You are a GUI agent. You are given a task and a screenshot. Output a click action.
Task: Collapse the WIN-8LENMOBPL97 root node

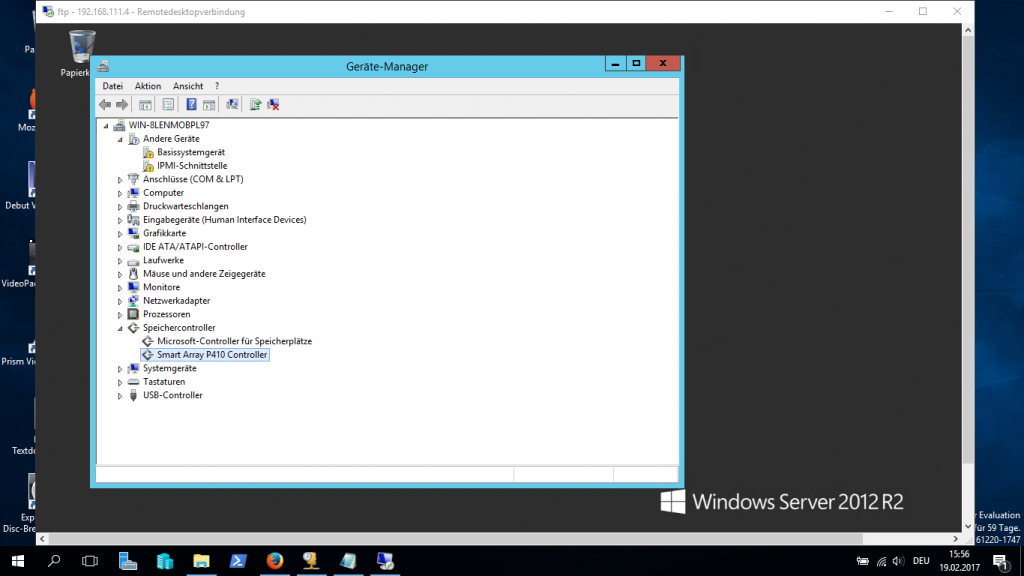point(106,125)
